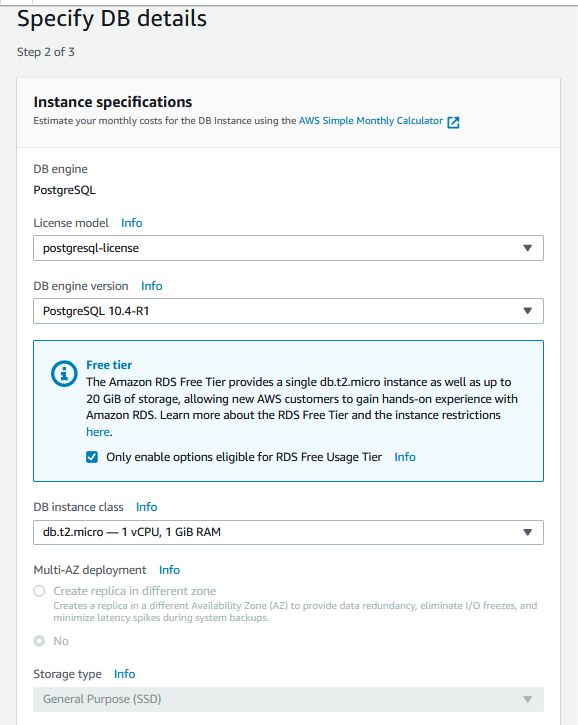Click Info next to DB instance class
578x725 pixels.
pos(147,507)
